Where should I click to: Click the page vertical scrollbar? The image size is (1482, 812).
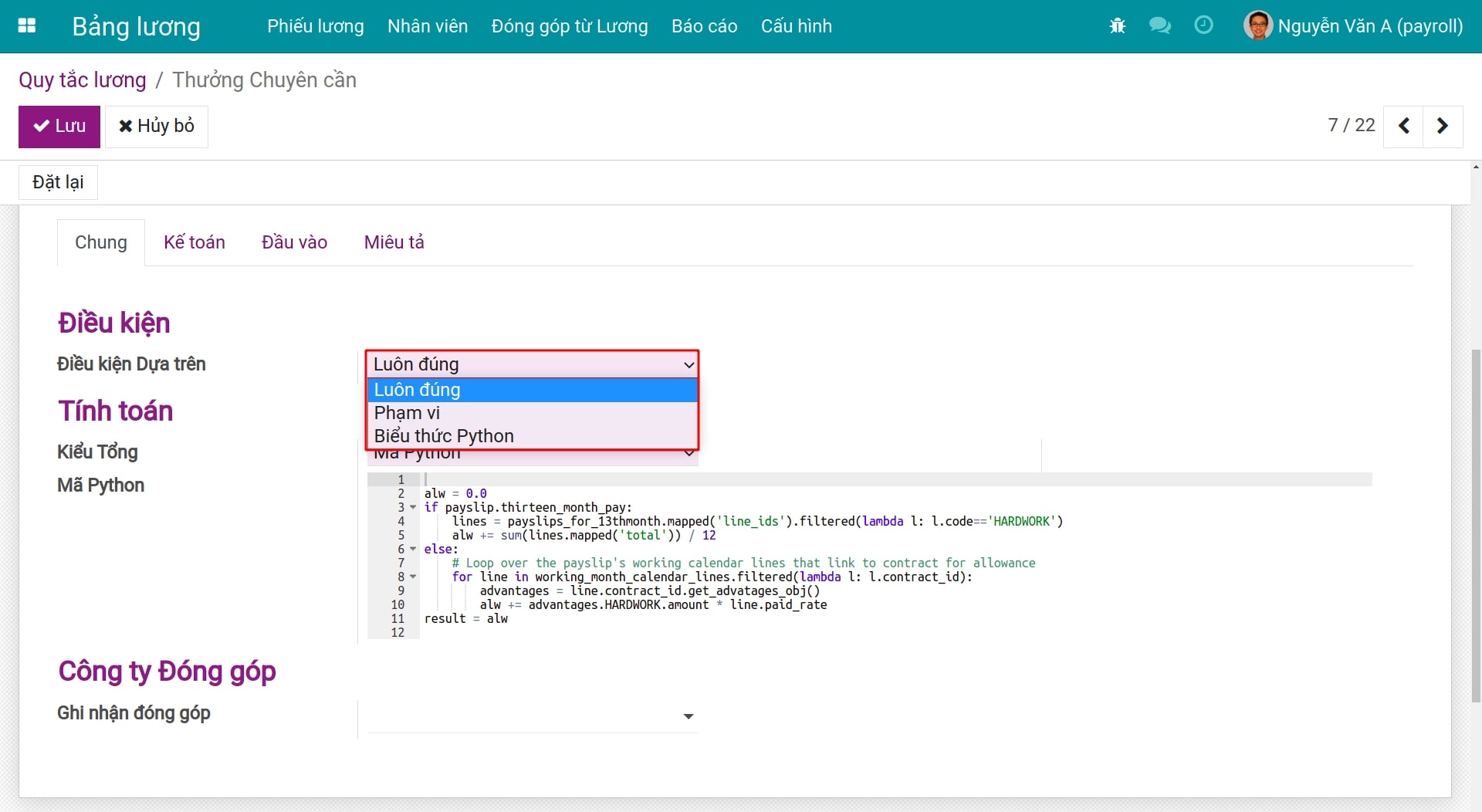point(1475,525)
